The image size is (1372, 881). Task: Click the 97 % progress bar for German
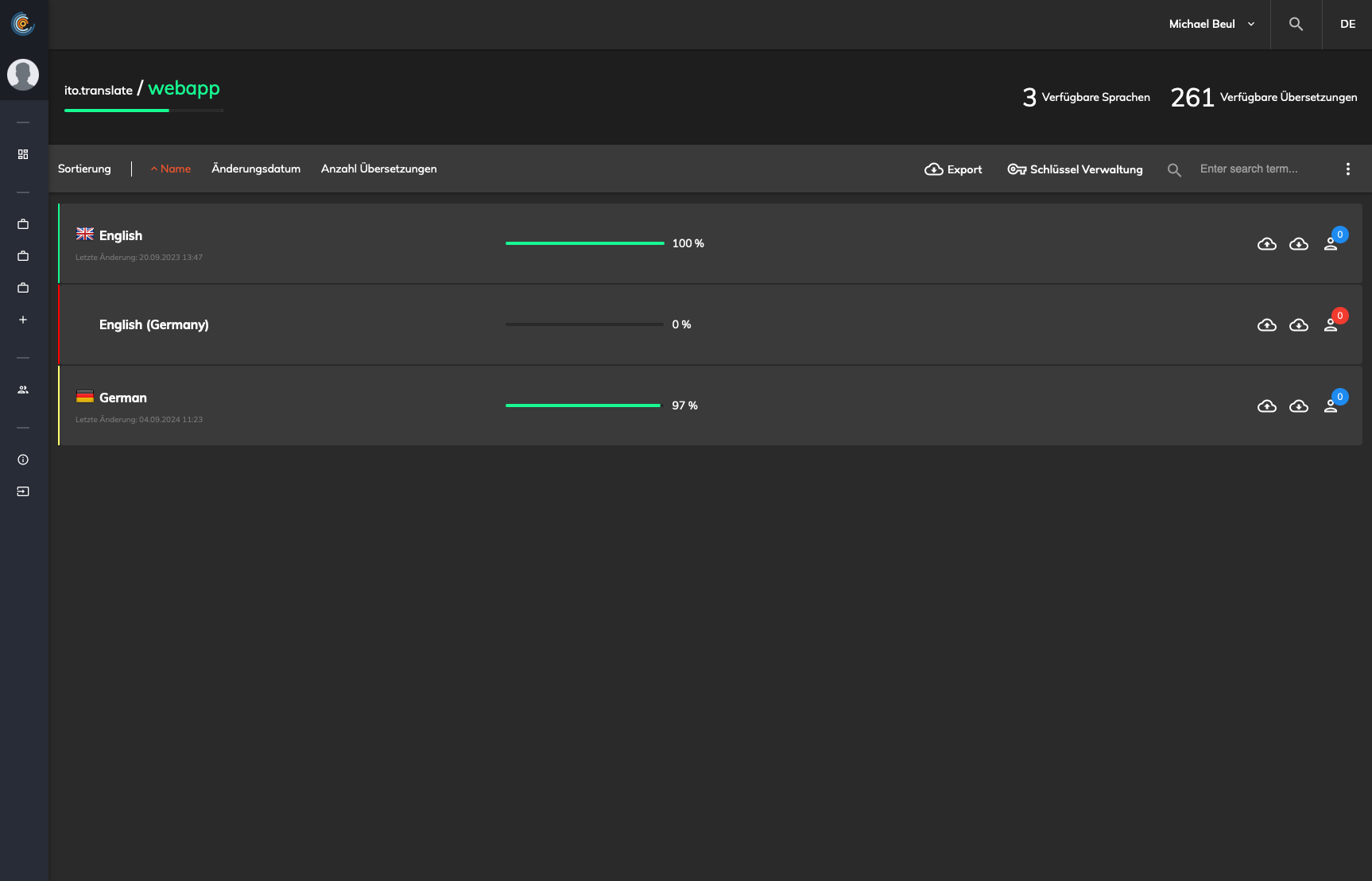[x=585, y=406]
